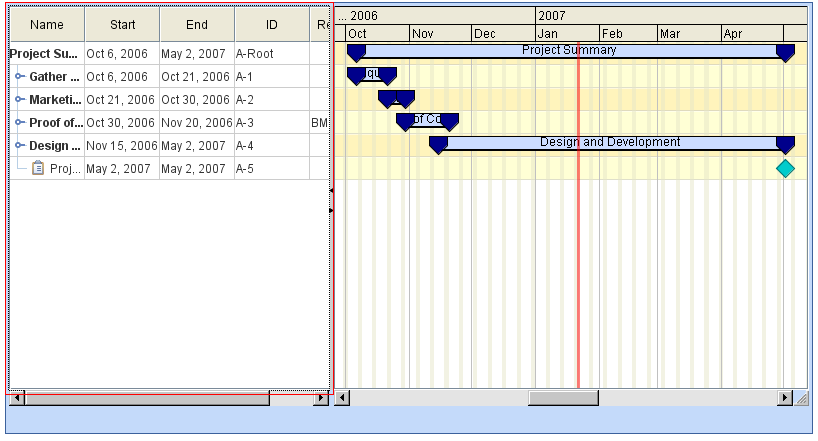The image size is (818, 441).
Task: Expand the Design... task tree handle
Action: 20,146
